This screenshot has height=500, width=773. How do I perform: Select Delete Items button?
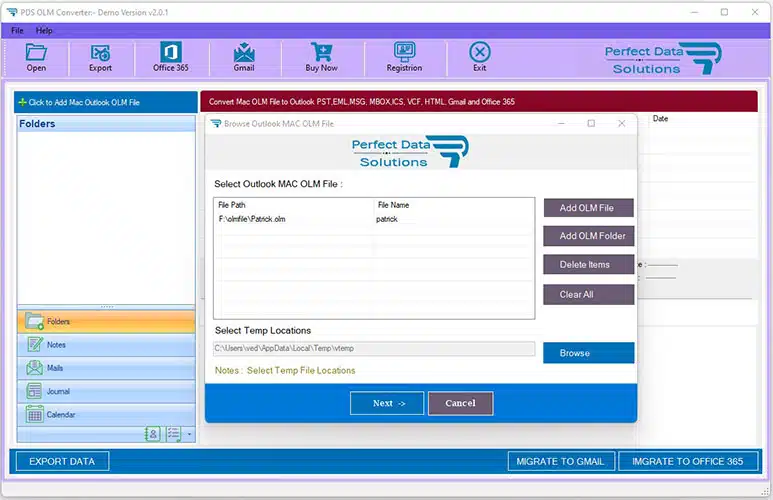click(x=589, y=264)
